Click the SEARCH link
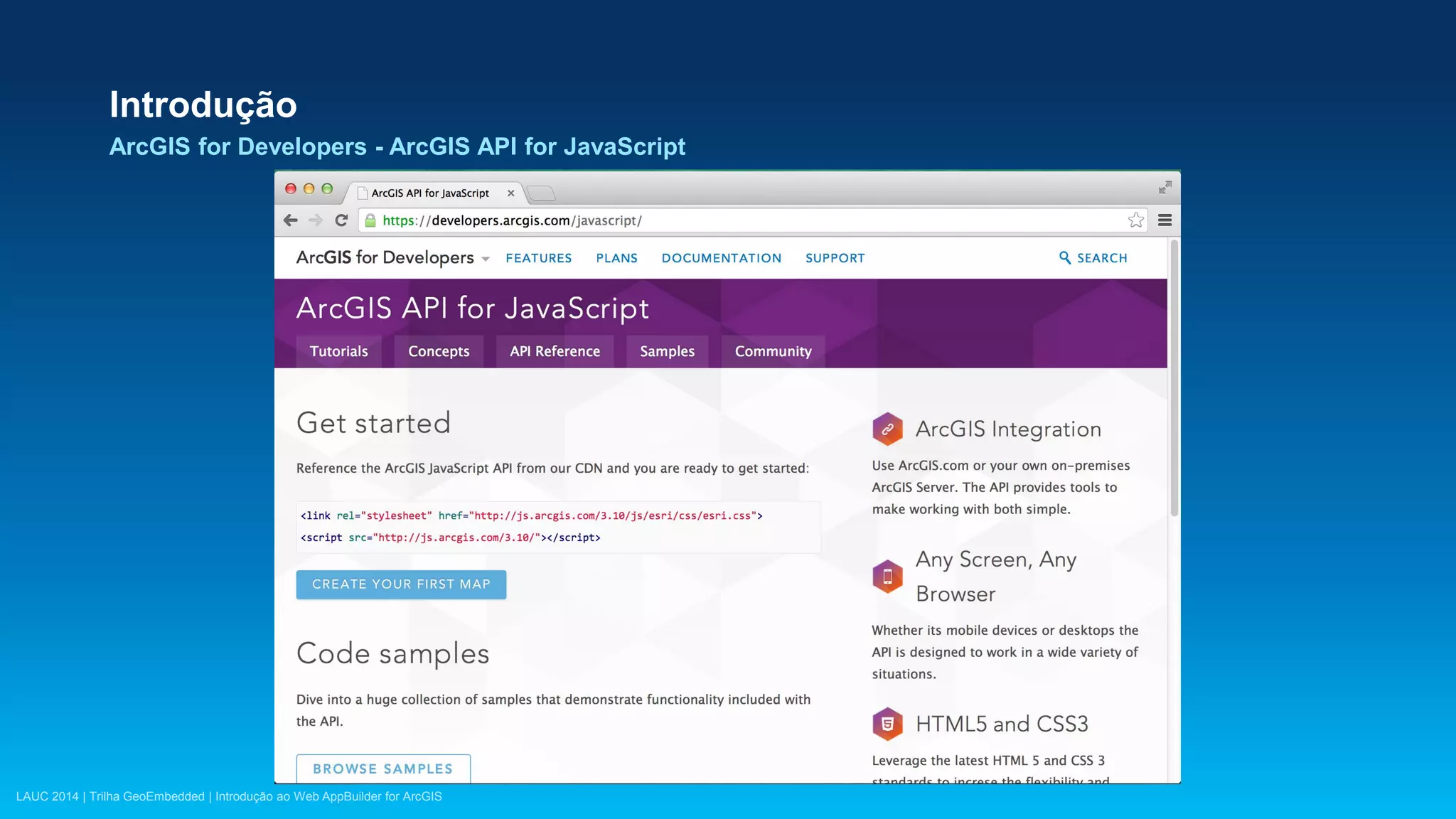Viewport: 1456px width, 819px height. click(x=1102, y=258)
